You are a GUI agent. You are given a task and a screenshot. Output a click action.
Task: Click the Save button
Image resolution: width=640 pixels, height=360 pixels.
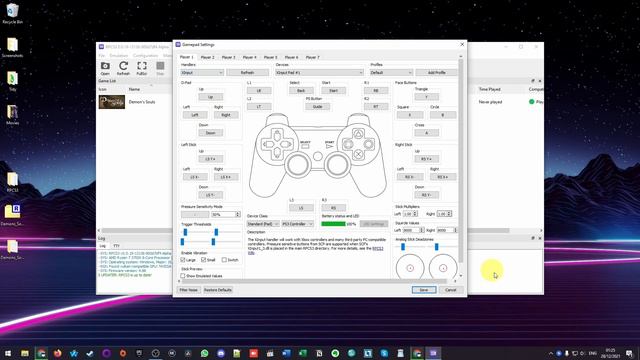[x=424, y=290]
